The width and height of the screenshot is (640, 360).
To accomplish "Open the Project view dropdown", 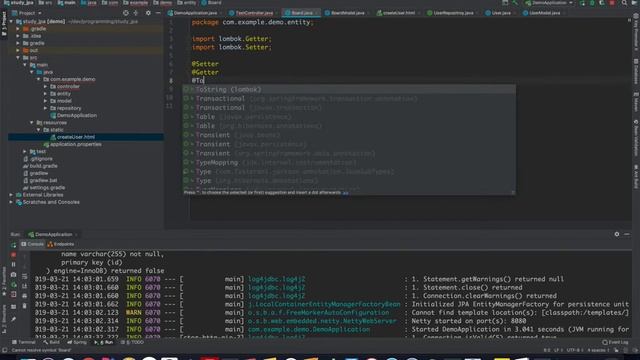I will point(27,13).
